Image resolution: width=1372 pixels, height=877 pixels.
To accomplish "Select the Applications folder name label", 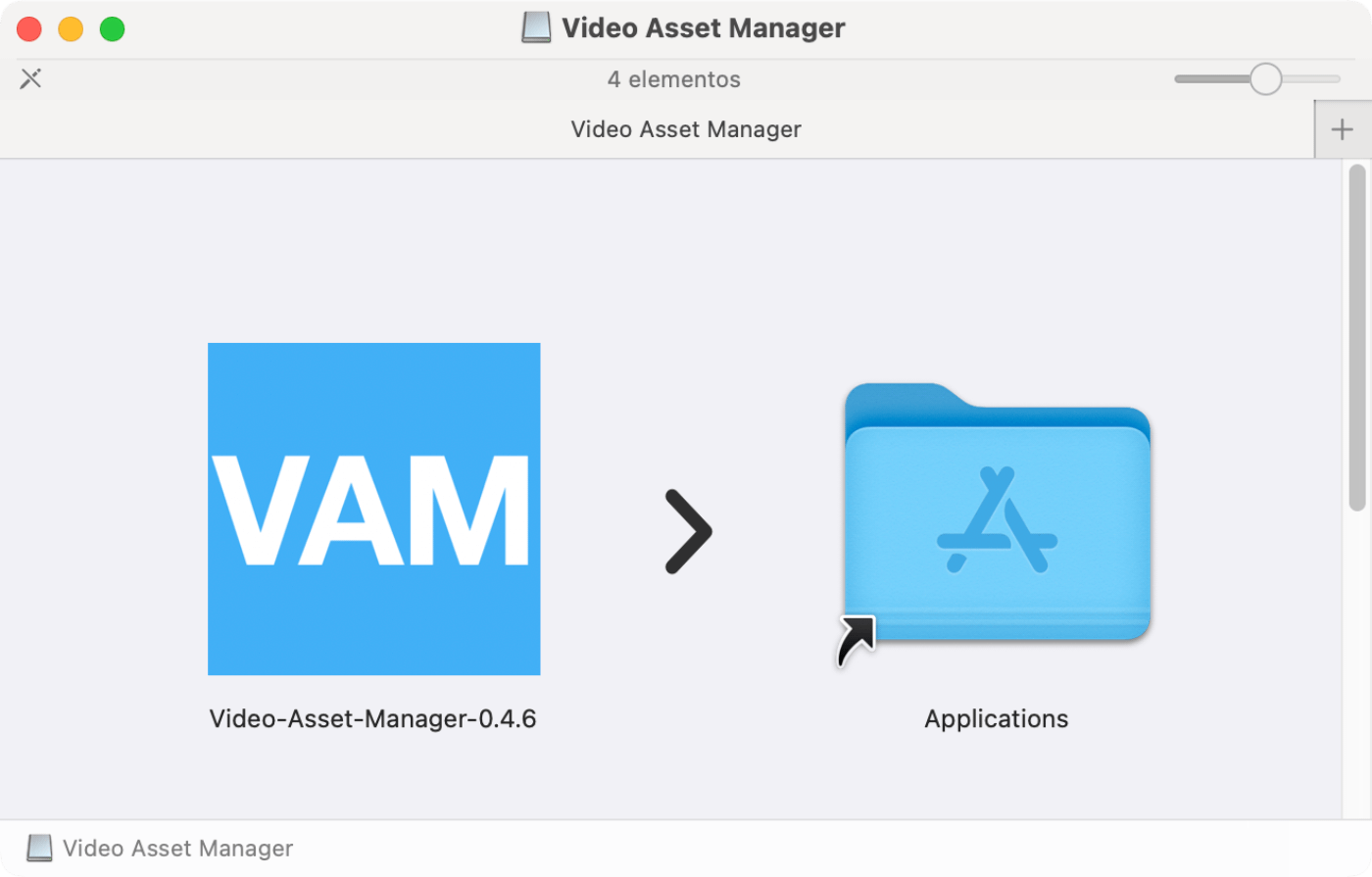I will click(x=996, y=718).
